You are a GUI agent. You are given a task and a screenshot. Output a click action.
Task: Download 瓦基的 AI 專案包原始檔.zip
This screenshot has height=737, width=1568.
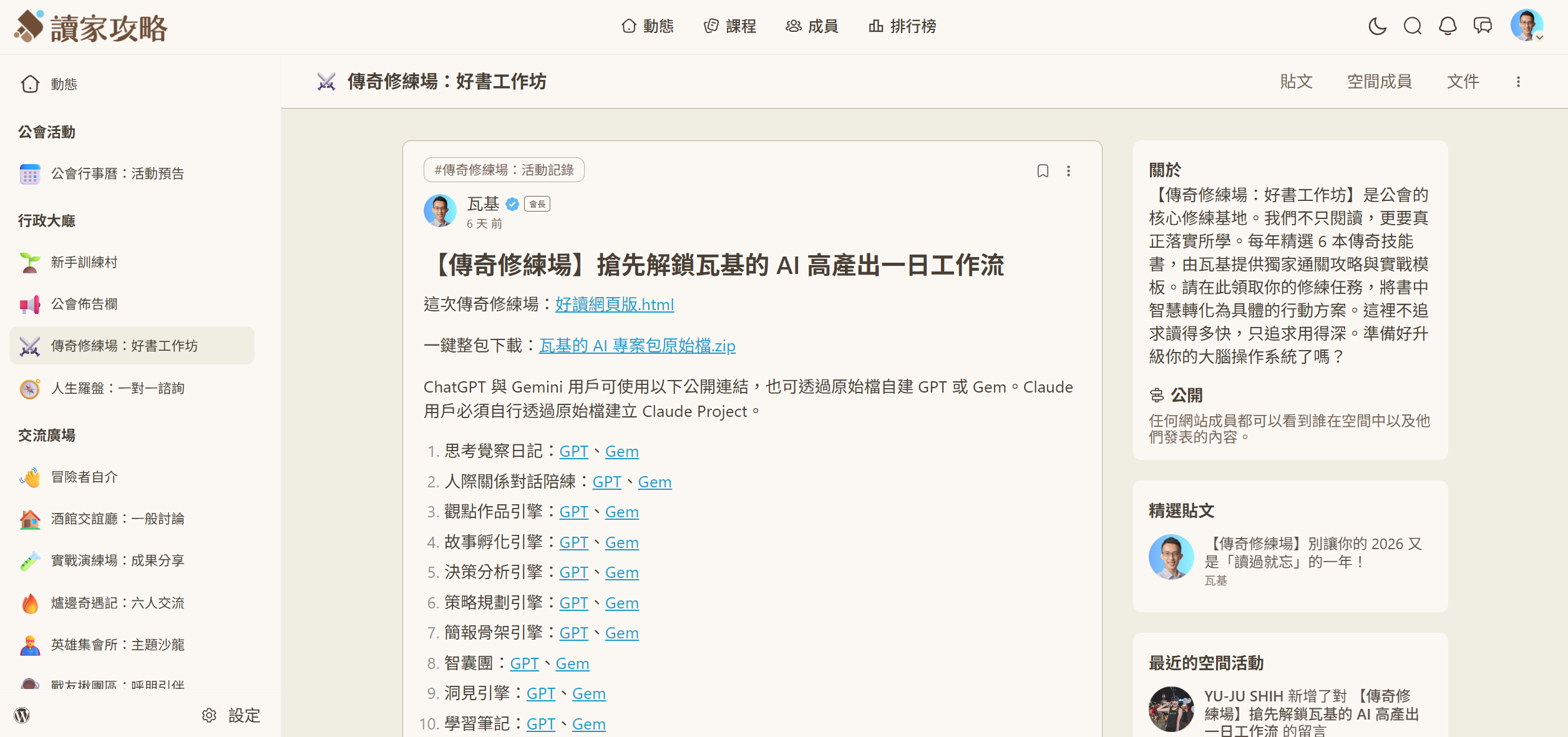pyautogui.click(x=637, y=346)
